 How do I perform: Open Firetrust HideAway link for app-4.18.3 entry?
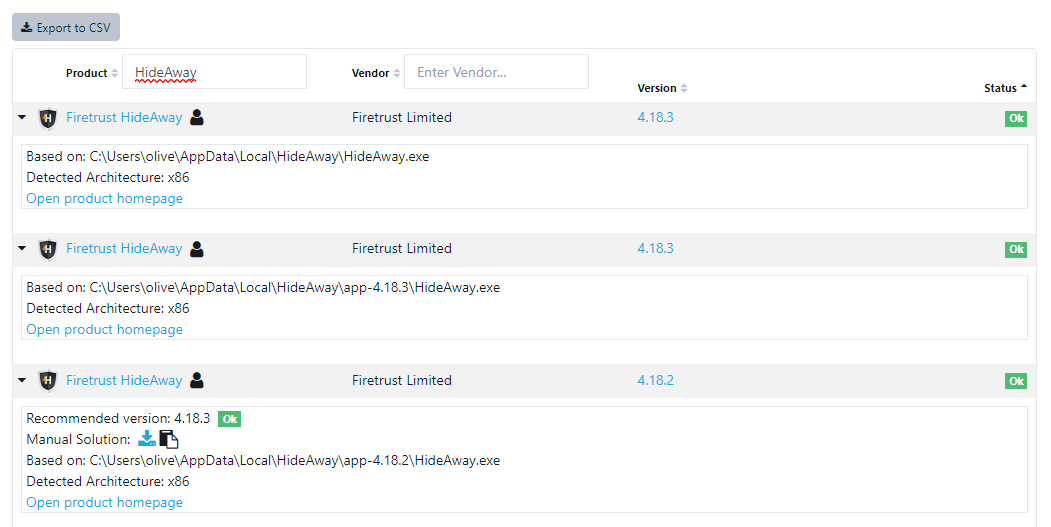124,249
